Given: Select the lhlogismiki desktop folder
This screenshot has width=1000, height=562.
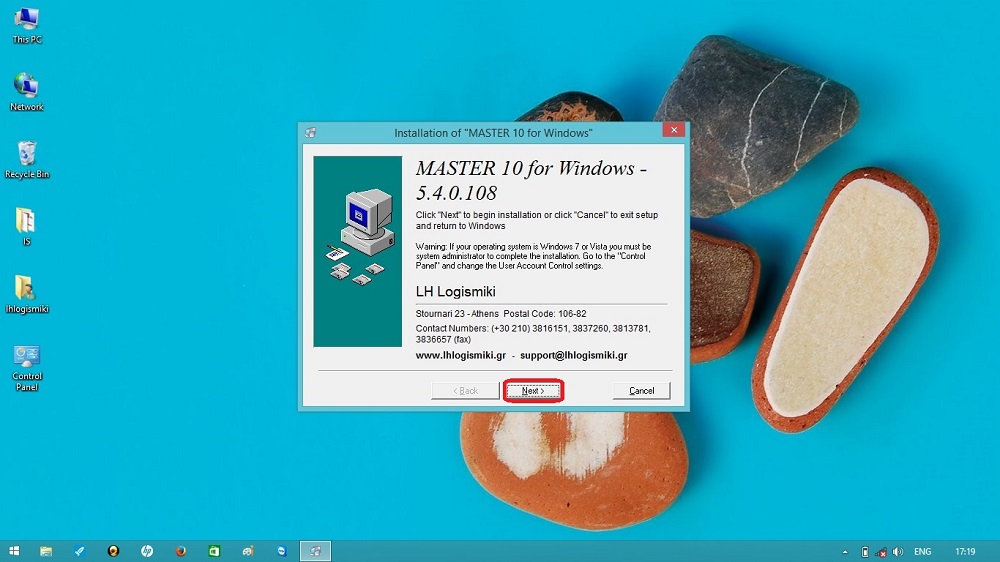Looking at the screenshot, I should click(27, 294).
